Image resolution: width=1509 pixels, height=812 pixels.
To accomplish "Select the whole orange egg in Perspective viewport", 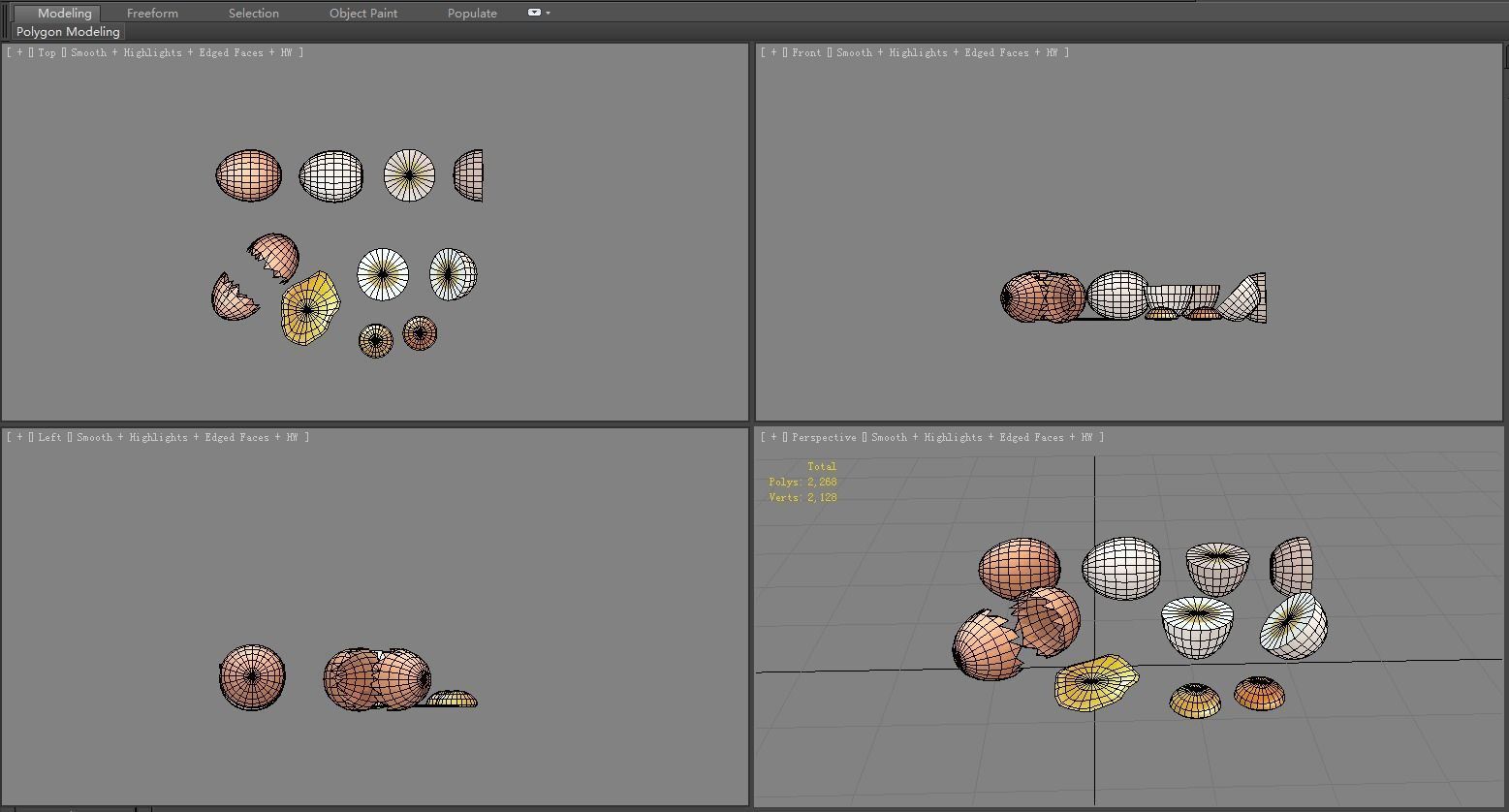I will (1018, 567).
